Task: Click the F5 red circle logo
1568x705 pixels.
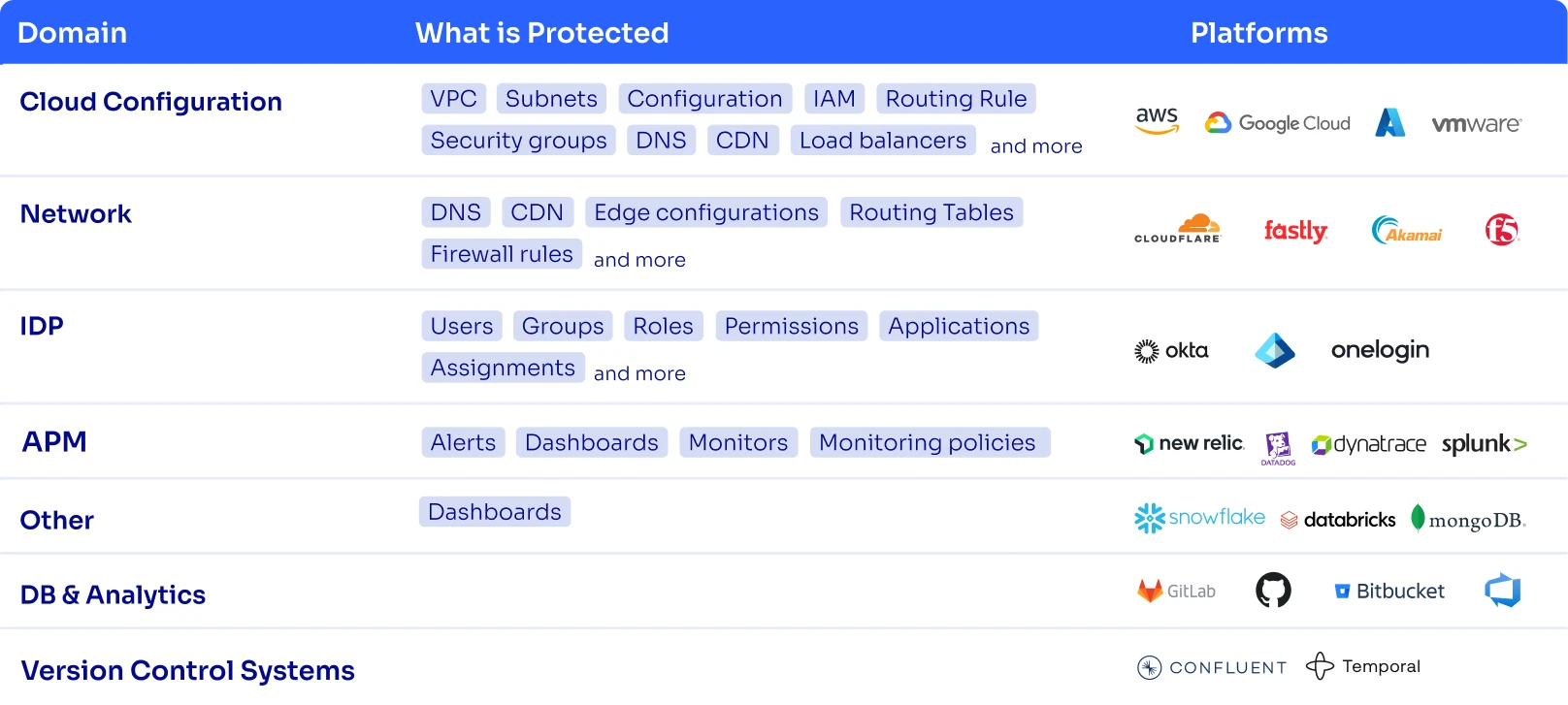Action: 1501,230
